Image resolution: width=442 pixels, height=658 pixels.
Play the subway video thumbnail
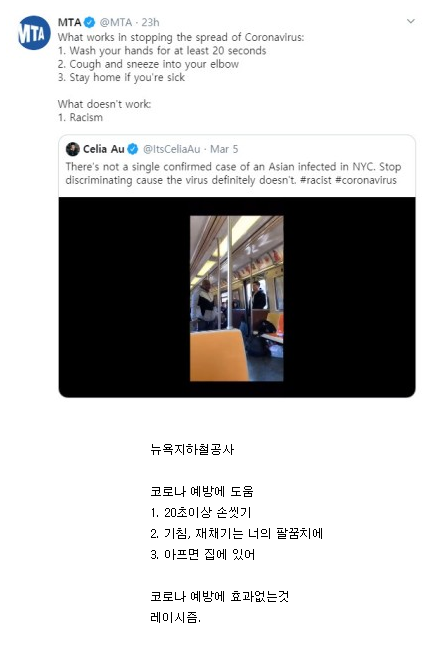(x=236, y=298)
